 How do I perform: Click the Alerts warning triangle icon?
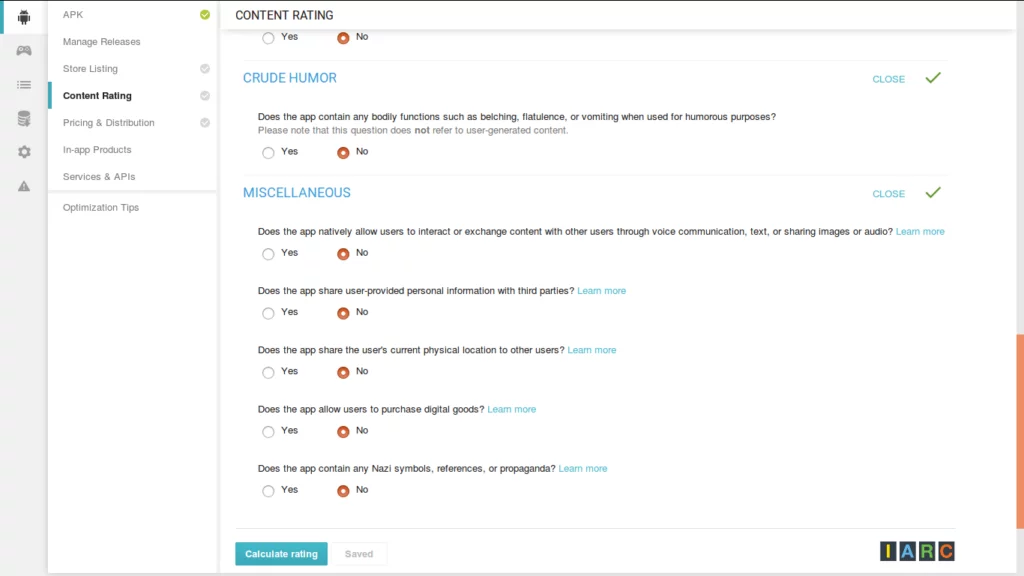[x=22, y=184]
